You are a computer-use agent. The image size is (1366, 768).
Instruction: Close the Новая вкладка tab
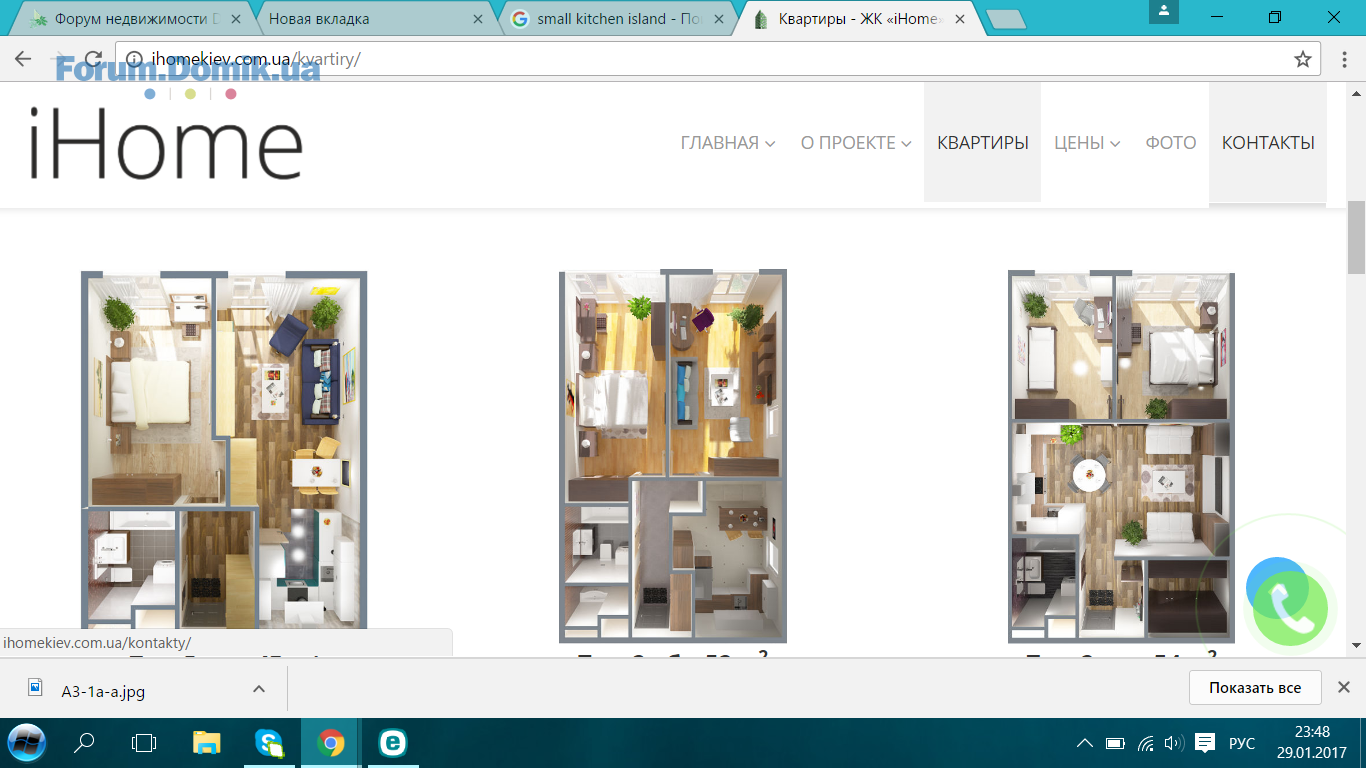coord(478,19)
